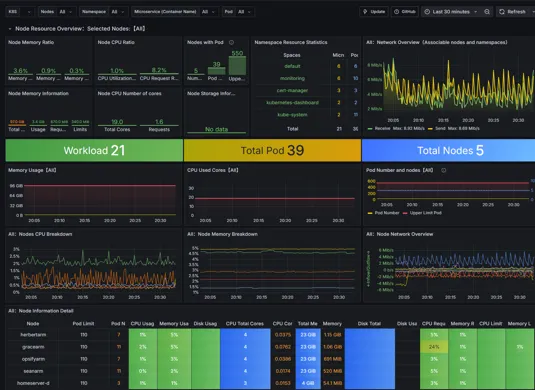Click the 8.2% CPU Request value
Viewport: 535px width, 390px height.
pos(159,70)
